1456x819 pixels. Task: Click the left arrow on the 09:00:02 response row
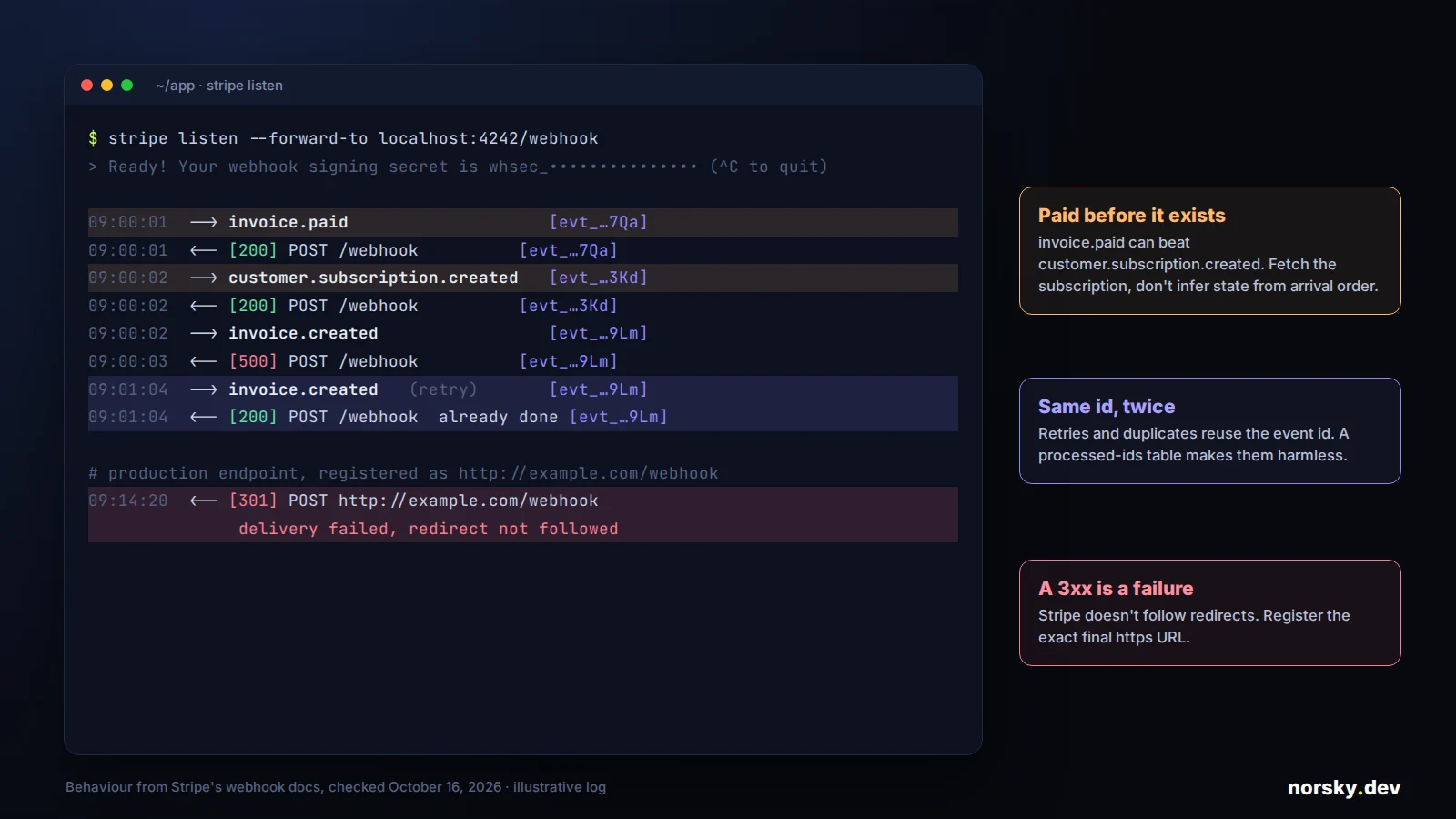coord(204,306)
